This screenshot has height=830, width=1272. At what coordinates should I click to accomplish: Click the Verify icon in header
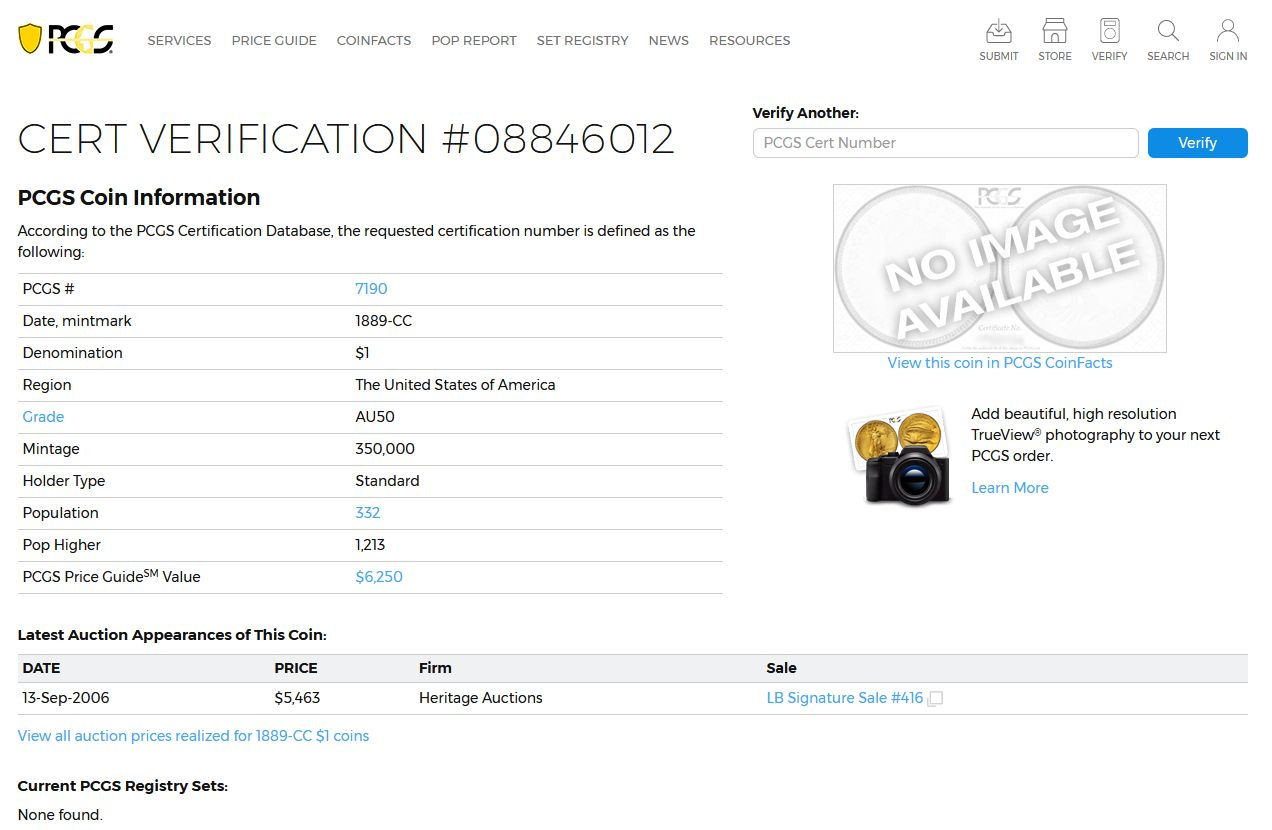1109,40
